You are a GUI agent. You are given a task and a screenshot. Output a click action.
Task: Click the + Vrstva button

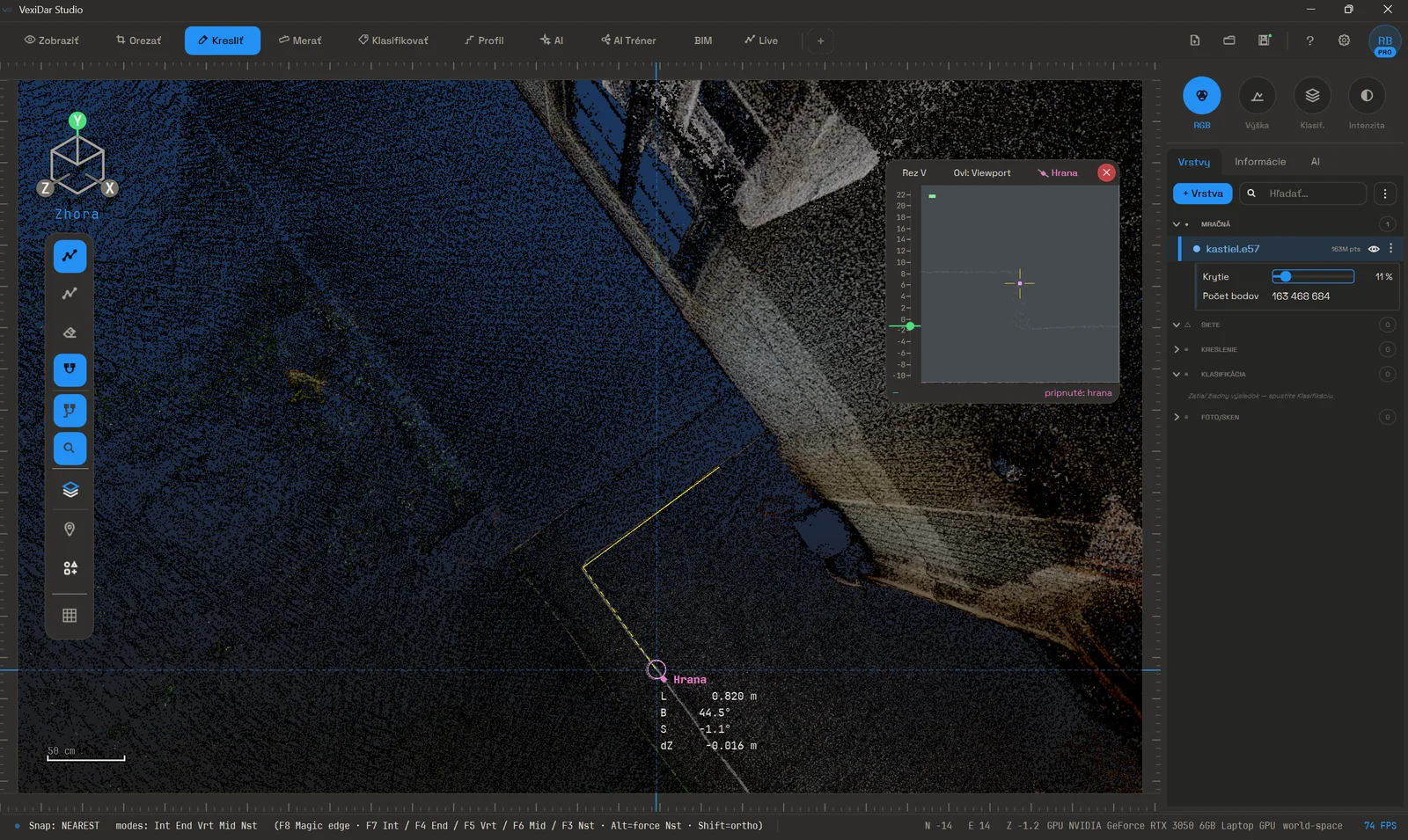click(x=1202, y=194)
